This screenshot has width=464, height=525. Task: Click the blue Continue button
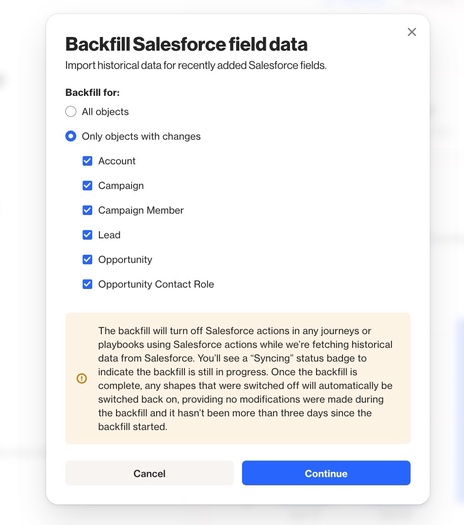(326, 473)
